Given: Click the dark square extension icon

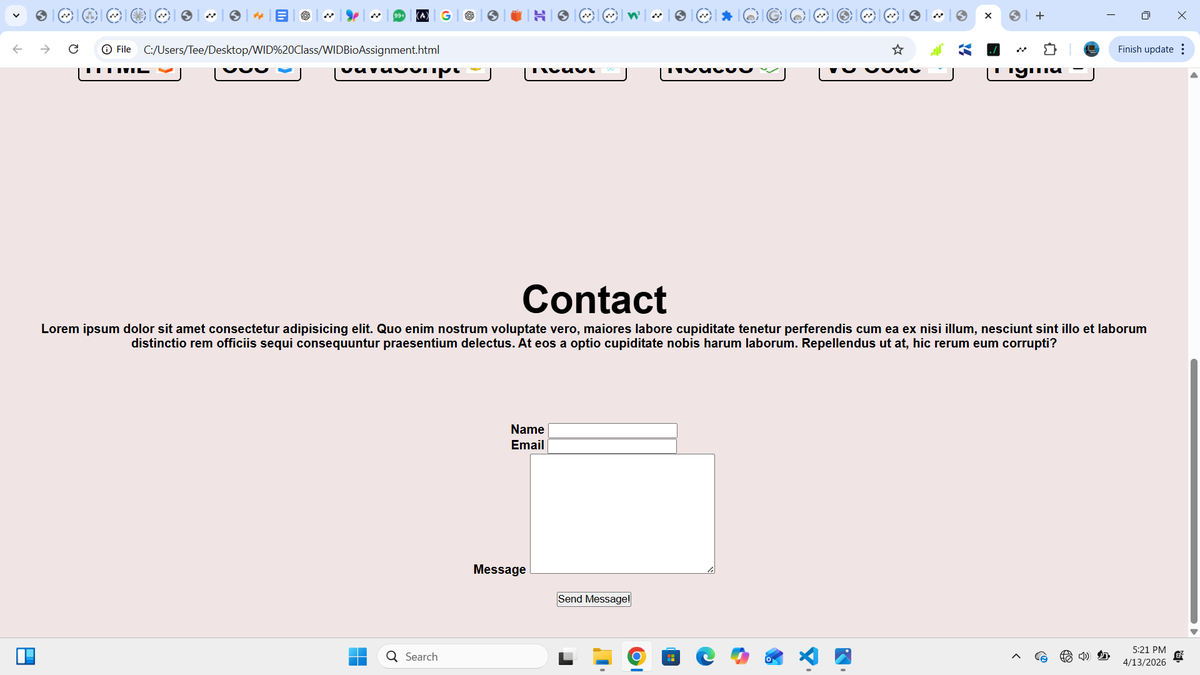Looking at the screenshot, I should tap(994, 49).
